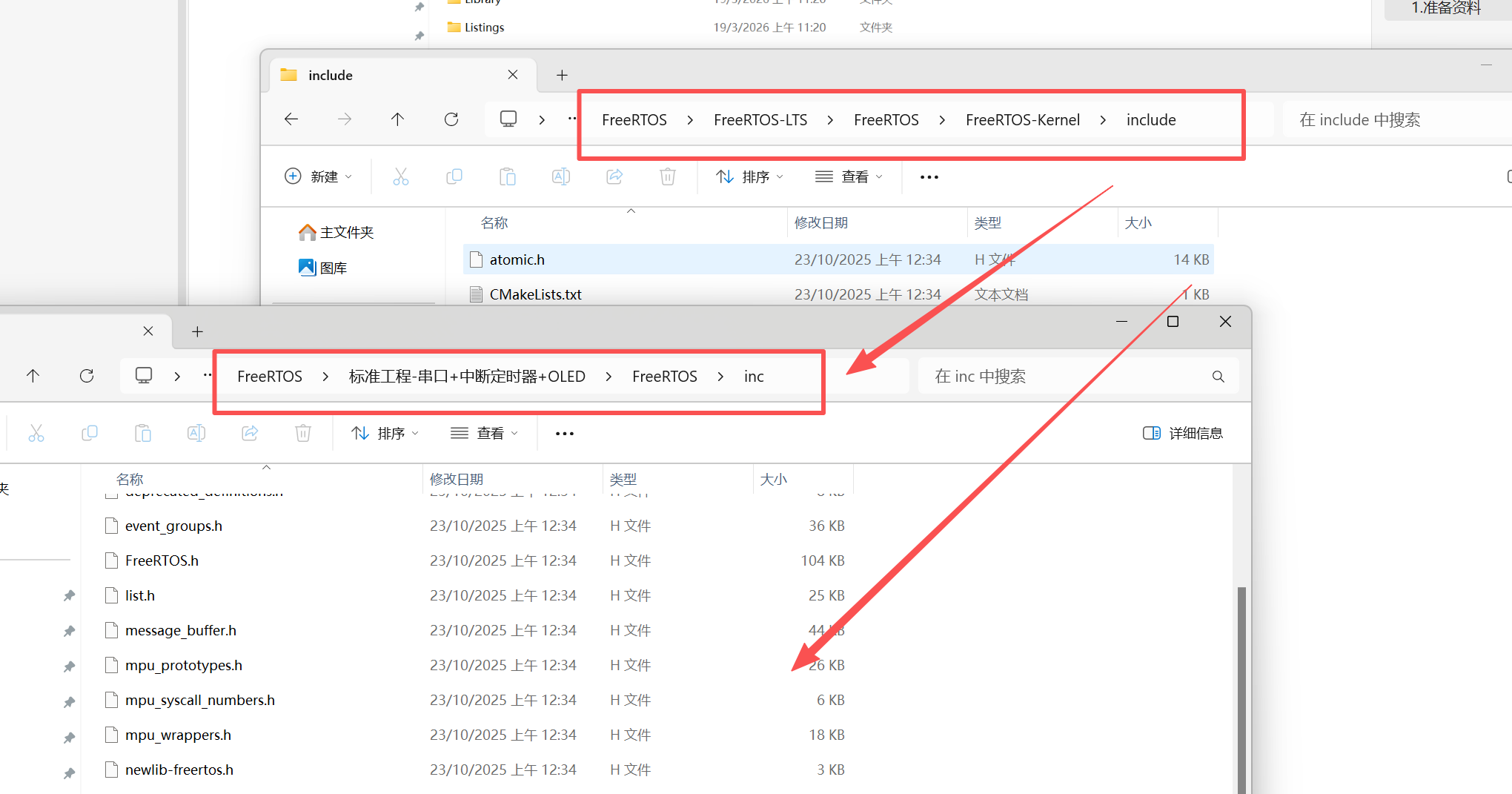Click the up-folder arrow in include window
Viewport: 1512px width, 794px height.
(x=398, y=119)
